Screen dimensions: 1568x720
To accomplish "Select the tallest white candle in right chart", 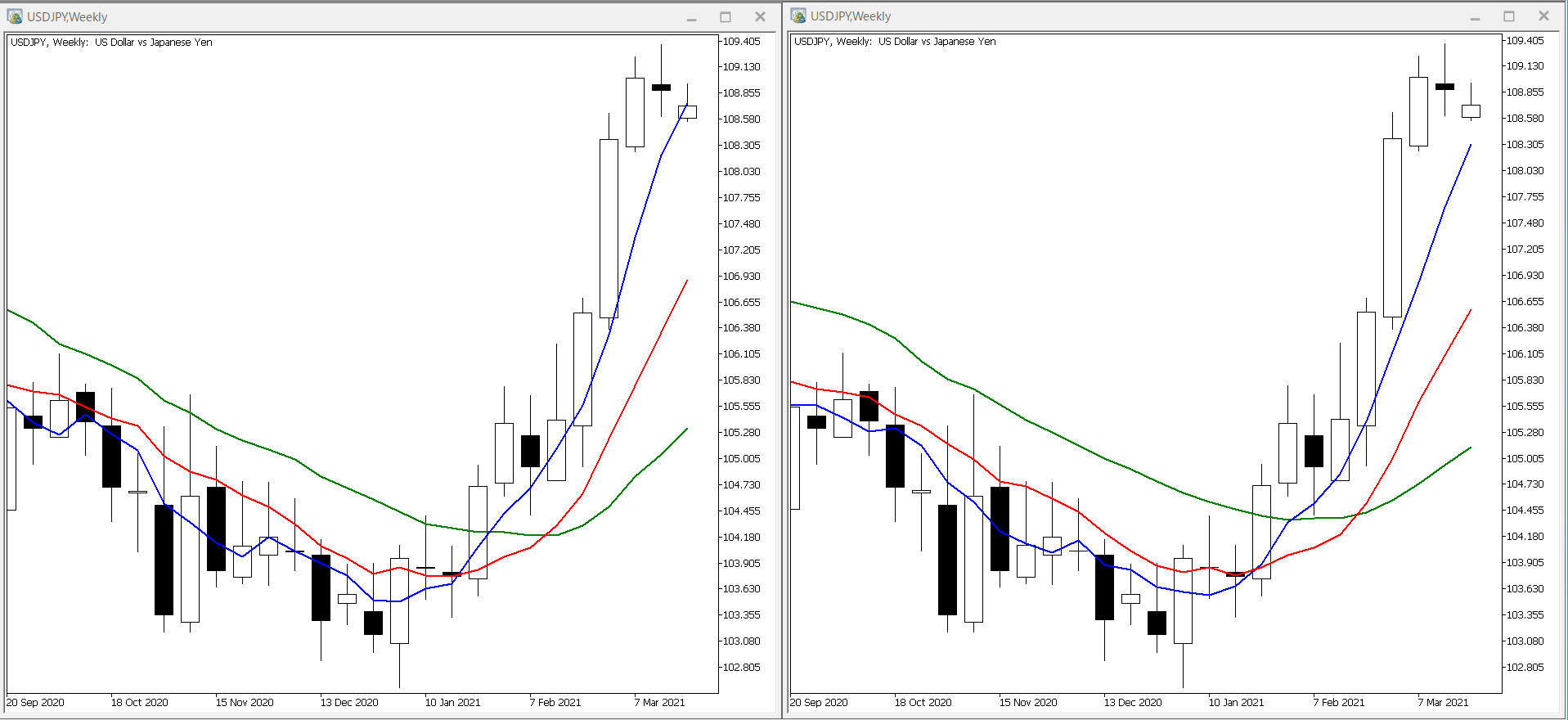I will point(1392,227).
